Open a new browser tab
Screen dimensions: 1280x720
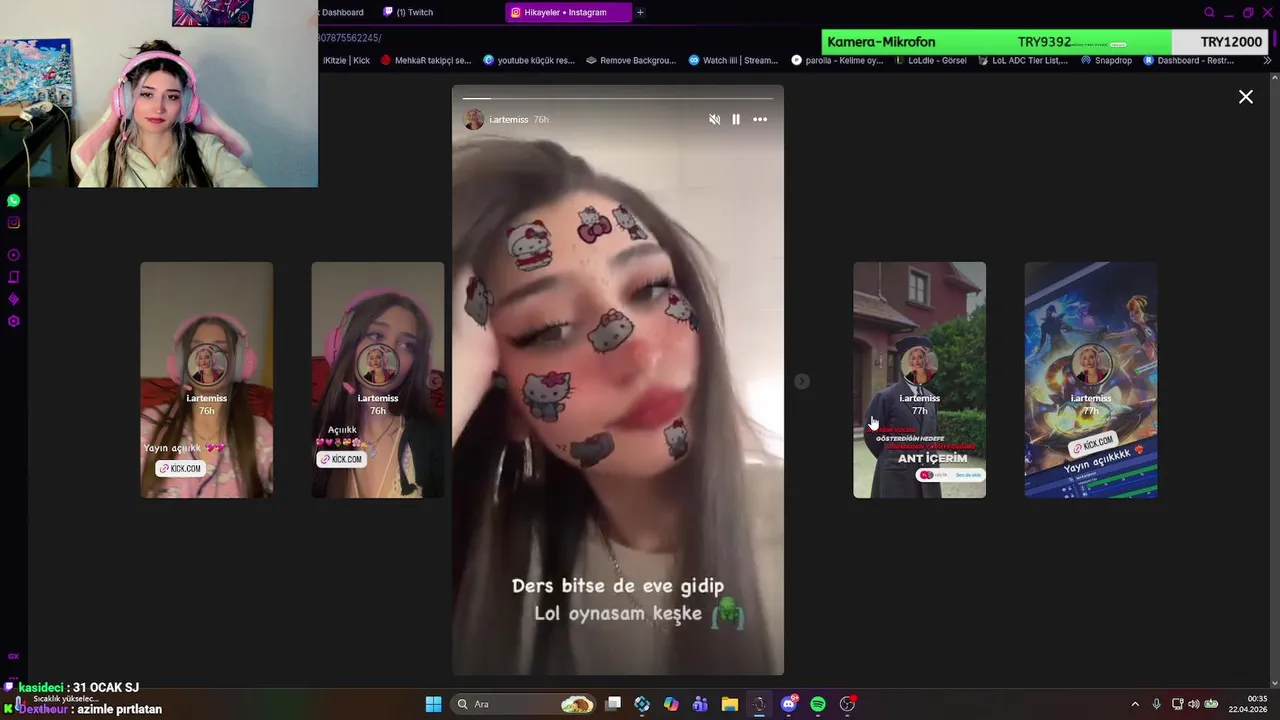click(x=640, y=12)
